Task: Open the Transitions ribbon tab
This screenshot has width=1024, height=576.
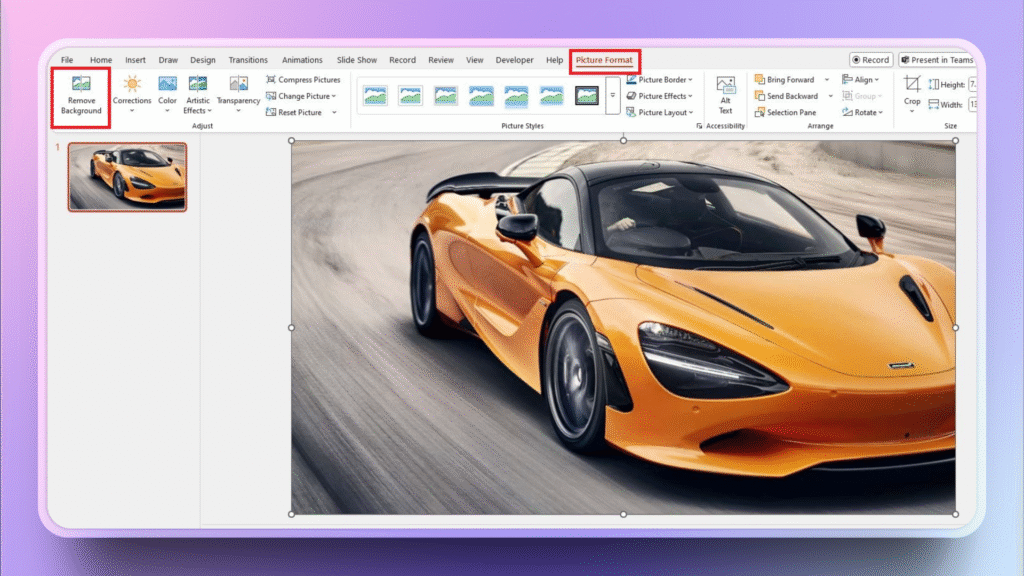Action: (x=248, y=60)
